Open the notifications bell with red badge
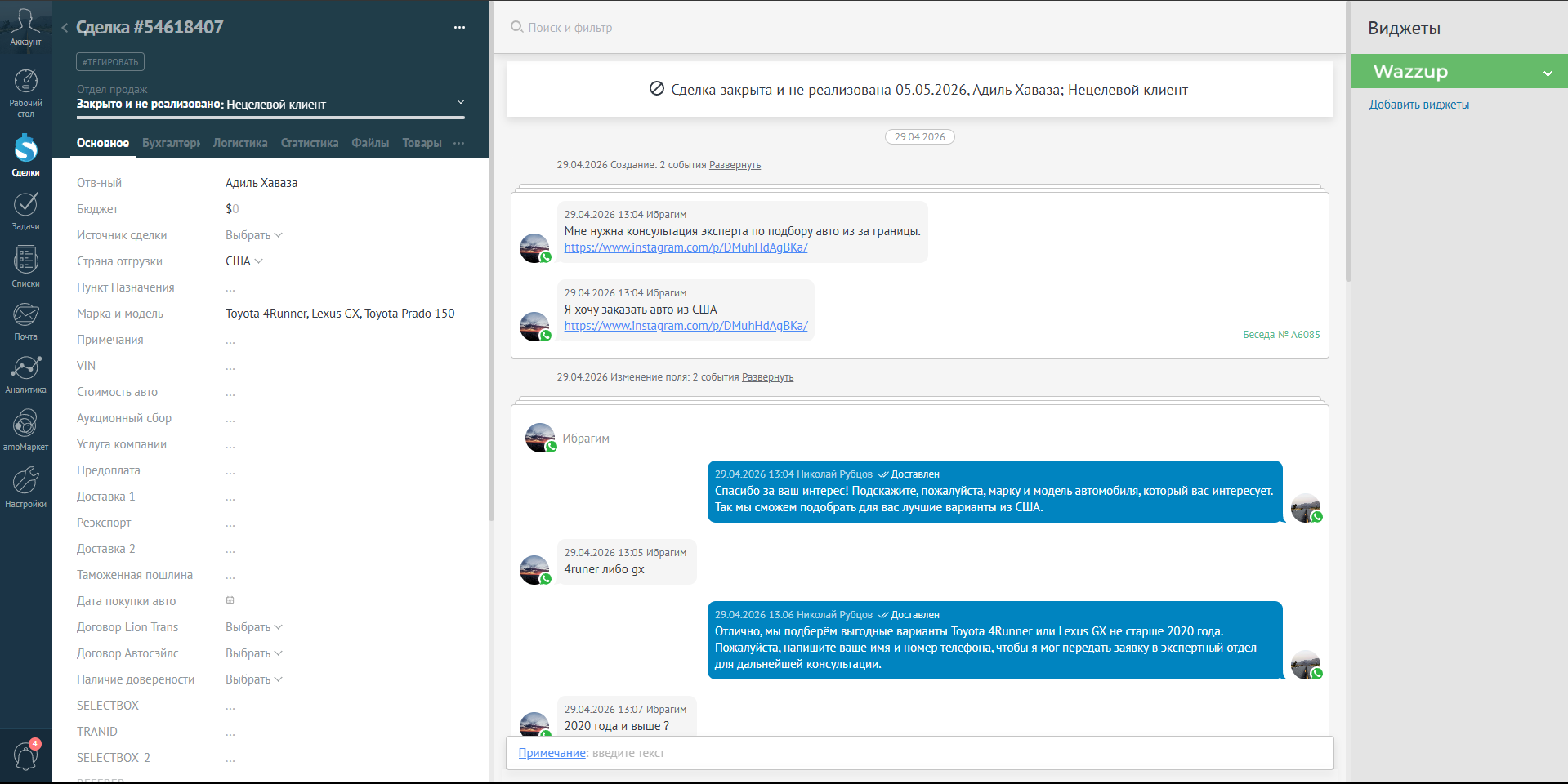1568x784 pixels. pos(25,755)
